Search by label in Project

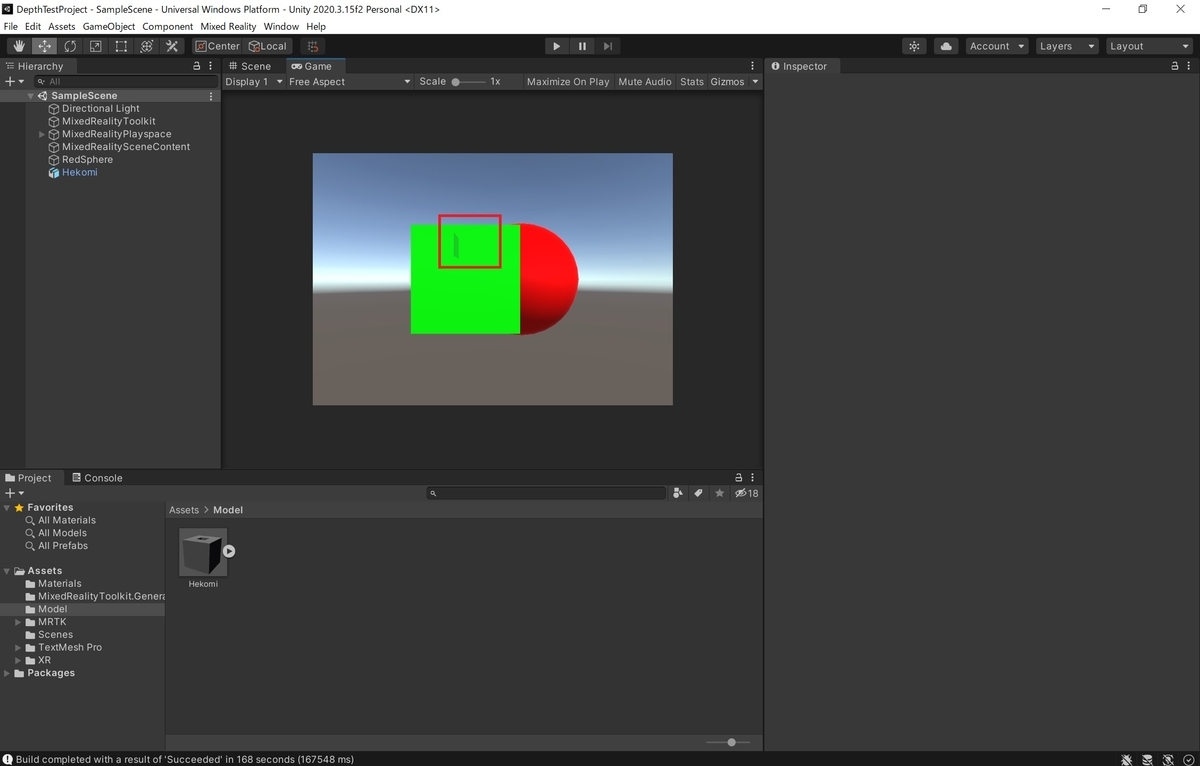[x=699, y=493]
